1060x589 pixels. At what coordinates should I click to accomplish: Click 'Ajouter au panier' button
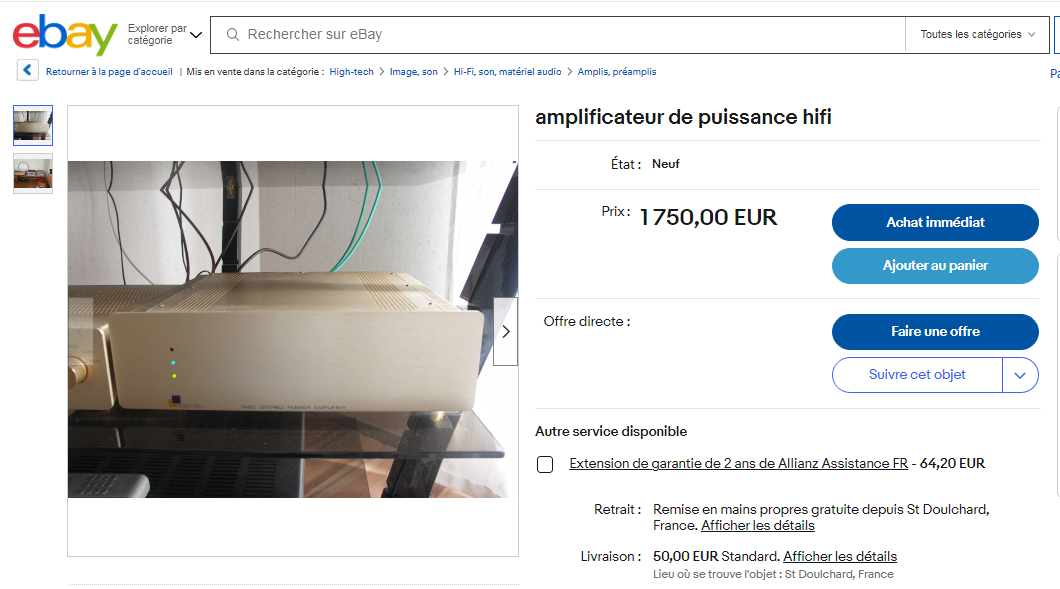point(935,266)
